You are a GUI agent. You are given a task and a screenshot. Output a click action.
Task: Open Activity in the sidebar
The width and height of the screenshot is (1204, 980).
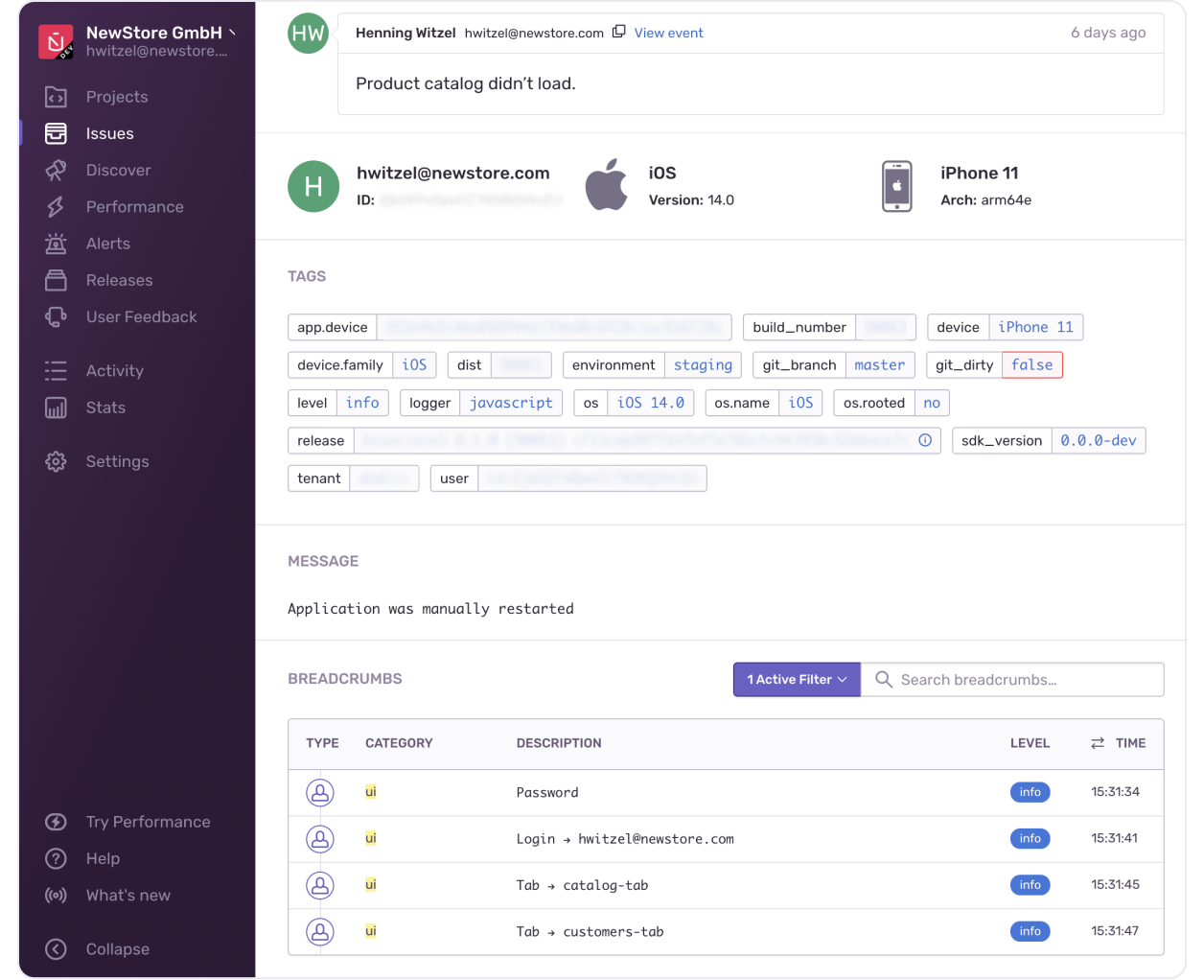114,371
